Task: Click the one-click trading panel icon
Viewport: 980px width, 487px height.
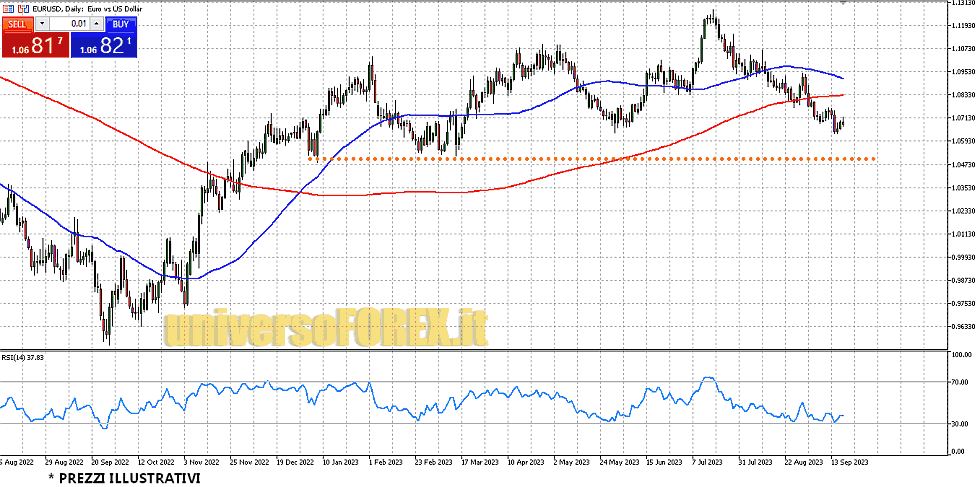Action: [x=8, y=8]
